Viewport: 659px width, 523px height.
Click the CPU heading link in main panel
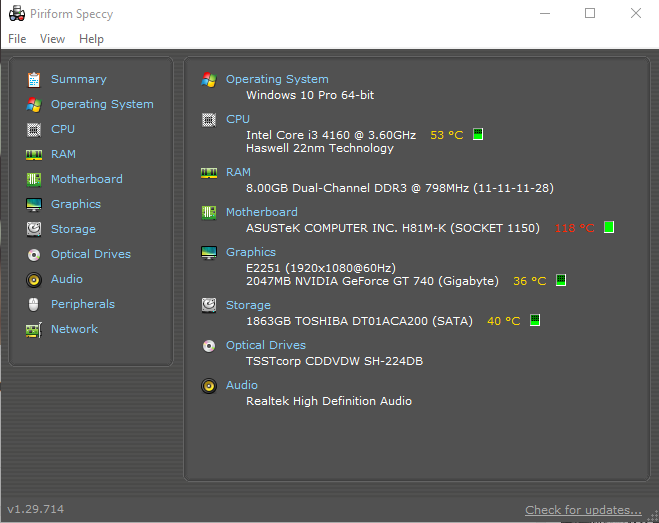click(238, 119)
